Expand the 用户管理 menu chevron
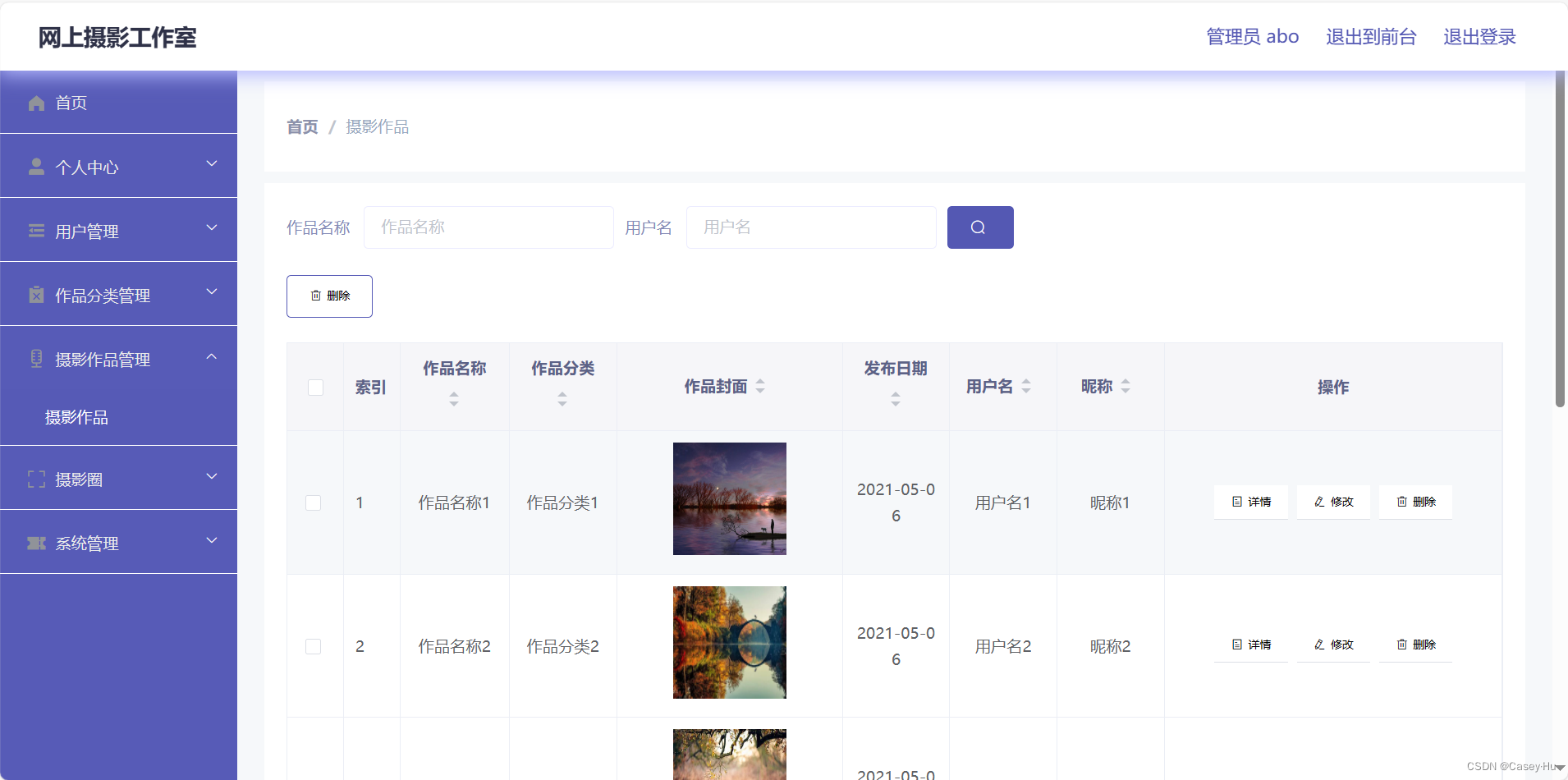Screen dimensions: 1568x780 point(212,227)
